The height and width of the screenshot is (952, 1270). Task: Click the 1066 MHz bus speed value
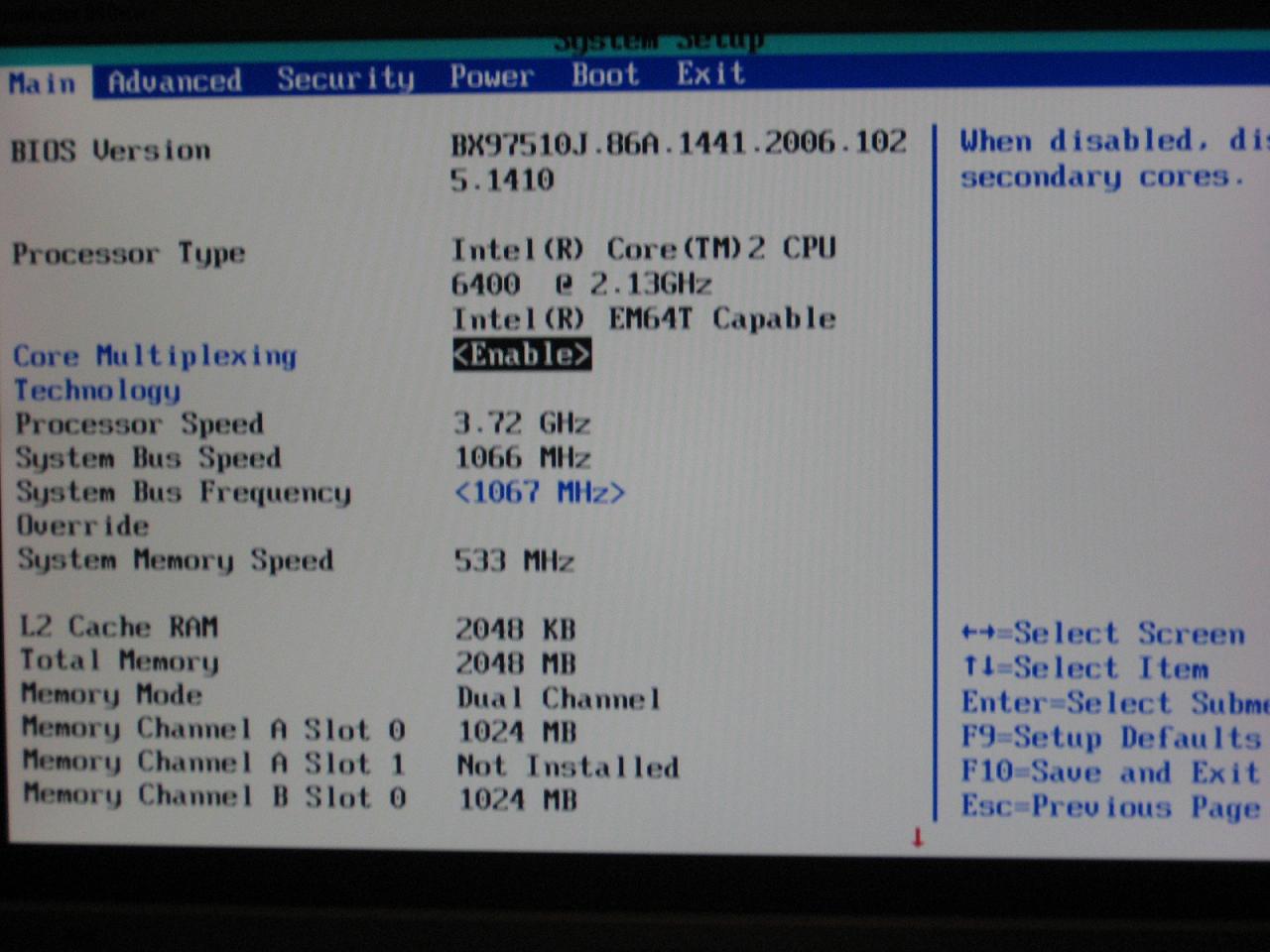coord(523,457)
